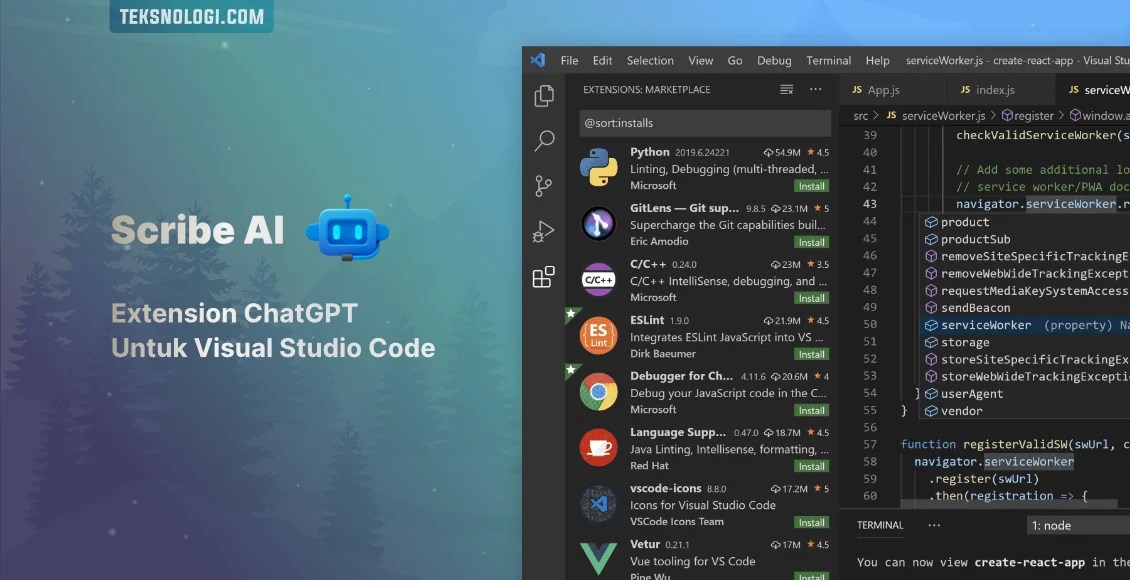The width and height of the screenshot is (1130, 580).
Task: Install the ESLint extension
Action: pyautogui.click(x=811, y=354)
